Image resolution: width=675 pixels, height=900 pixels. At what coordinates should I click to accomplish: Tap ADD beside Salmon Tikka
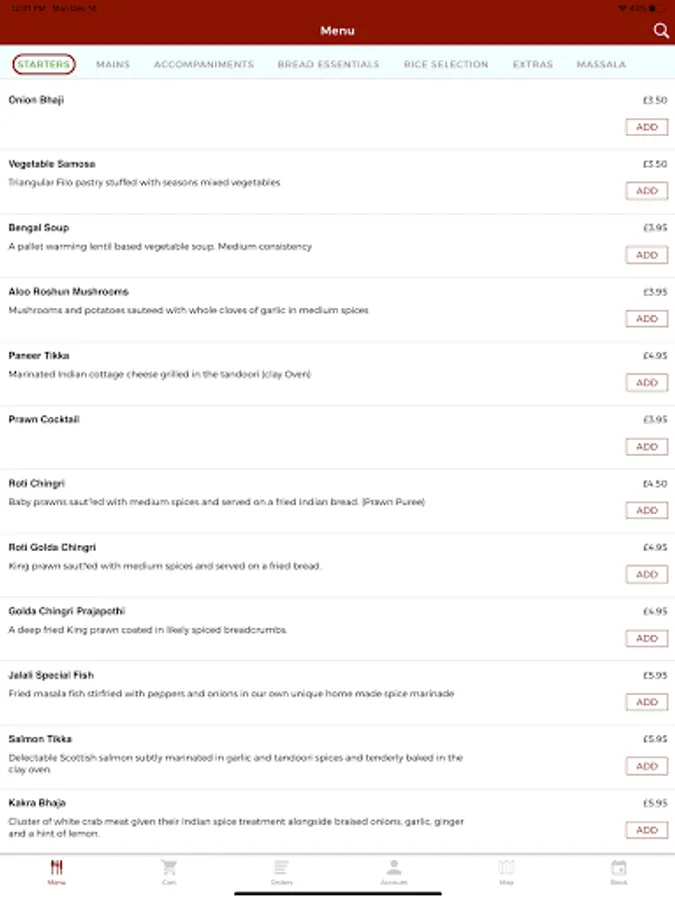coord(647,766)
